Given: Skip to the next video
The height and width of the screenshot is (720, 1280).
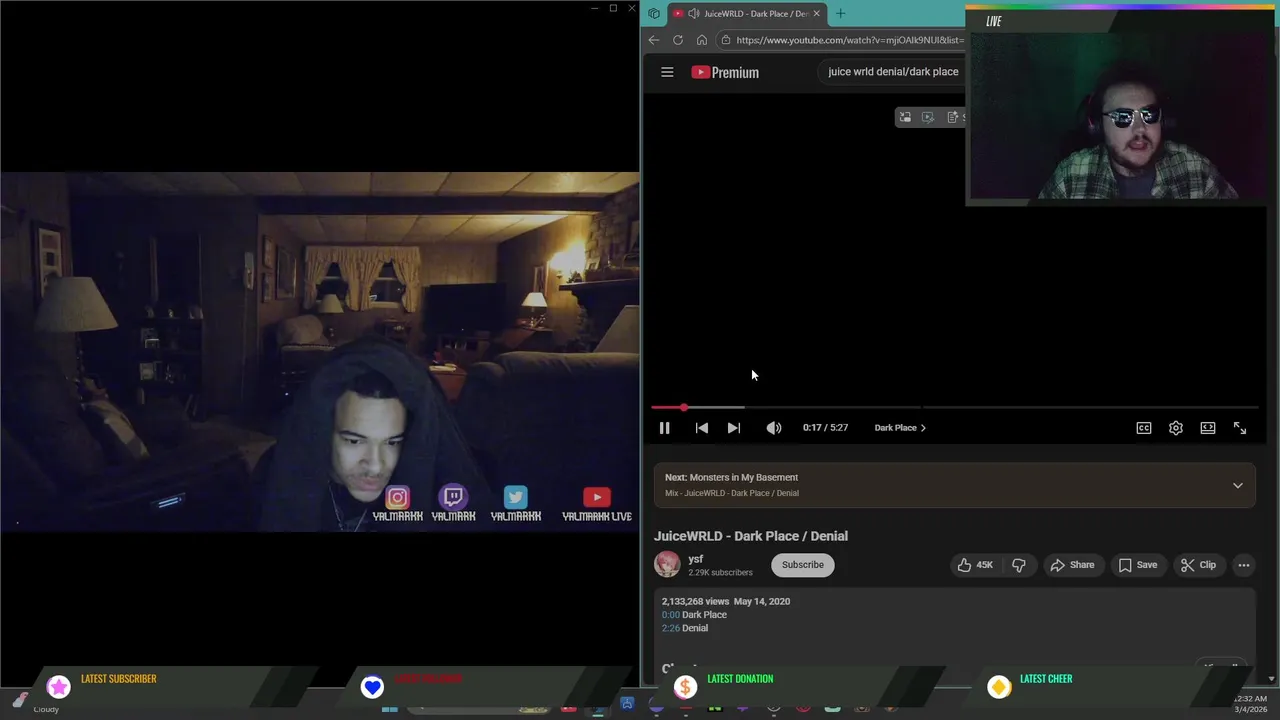Looking at the screenshot, I should click(x=734, y=428).
